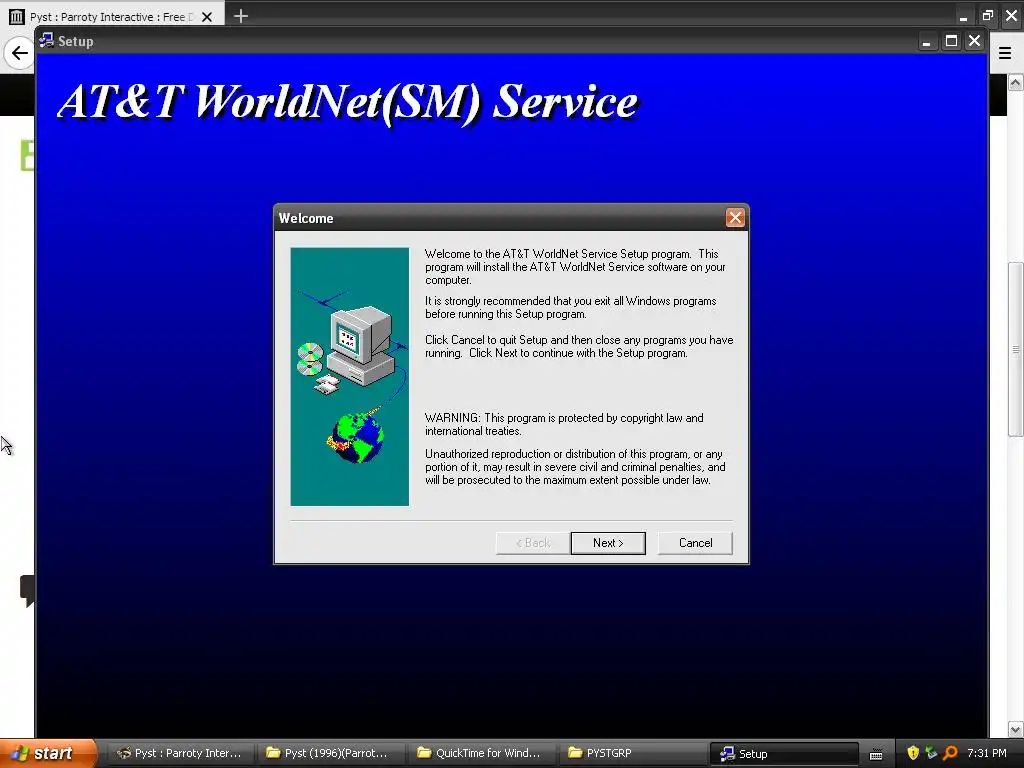Open a new browser tab

coord(241,16)
